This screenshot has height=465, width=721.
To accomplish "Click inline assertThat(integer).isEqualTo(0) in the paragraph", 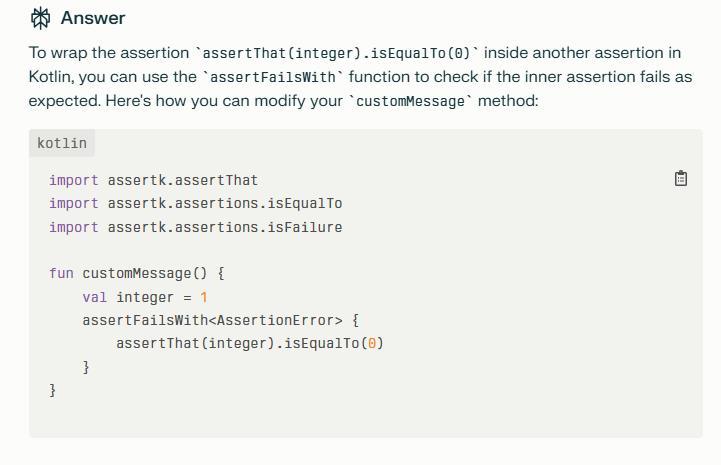I will 336,53.
